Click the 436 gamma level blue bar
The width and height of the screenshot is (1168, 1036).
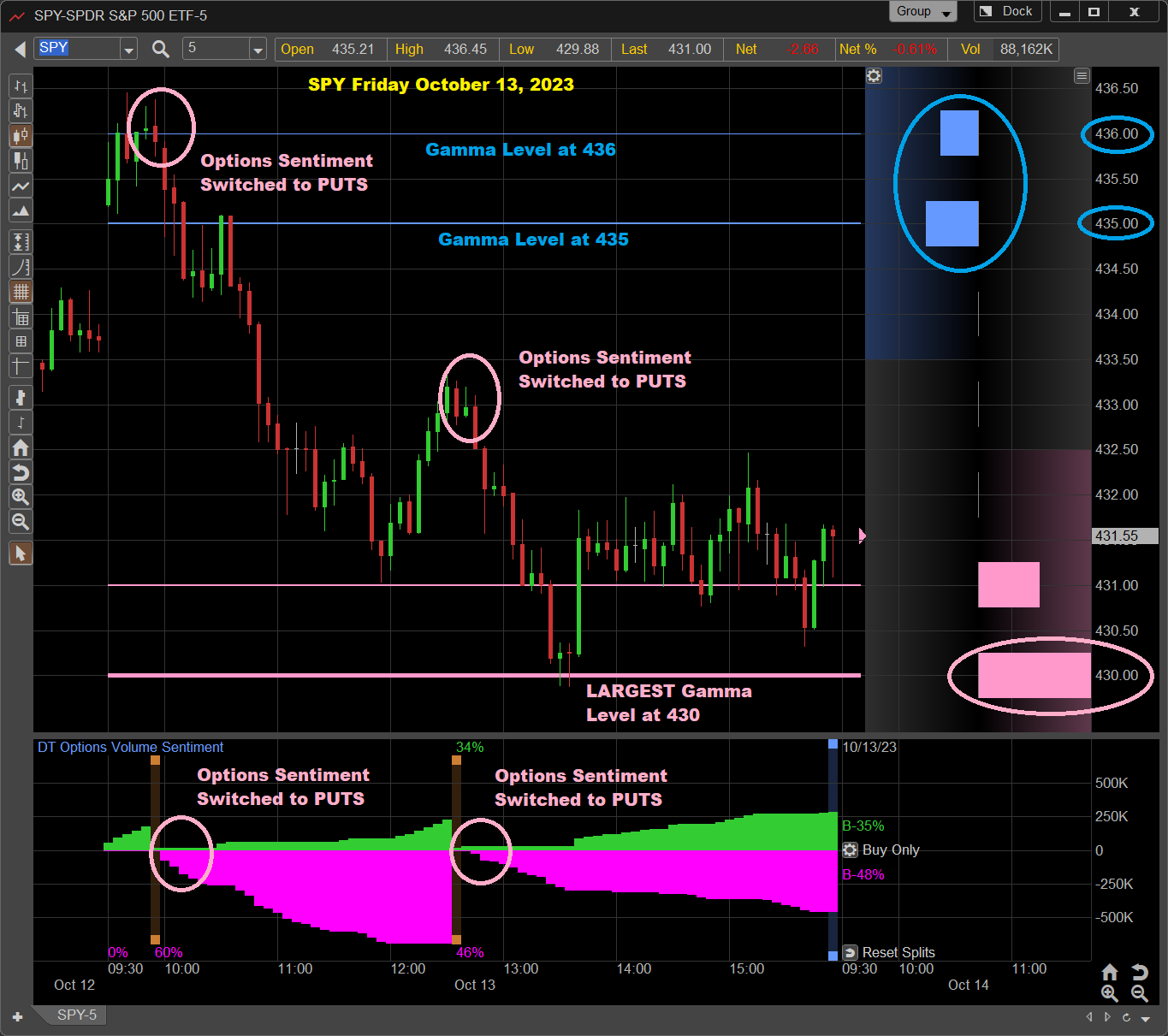[959, 133]
